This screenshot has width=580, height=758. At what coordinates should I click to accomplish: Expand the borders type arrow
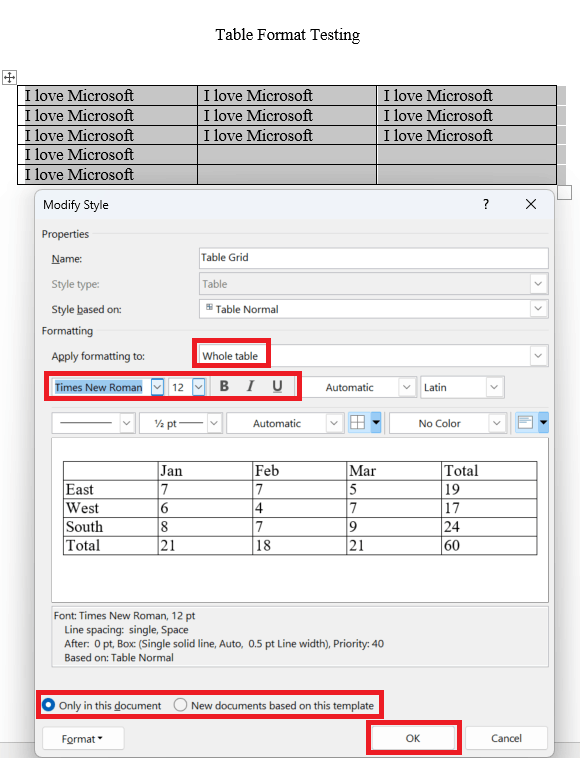[376, 423]
